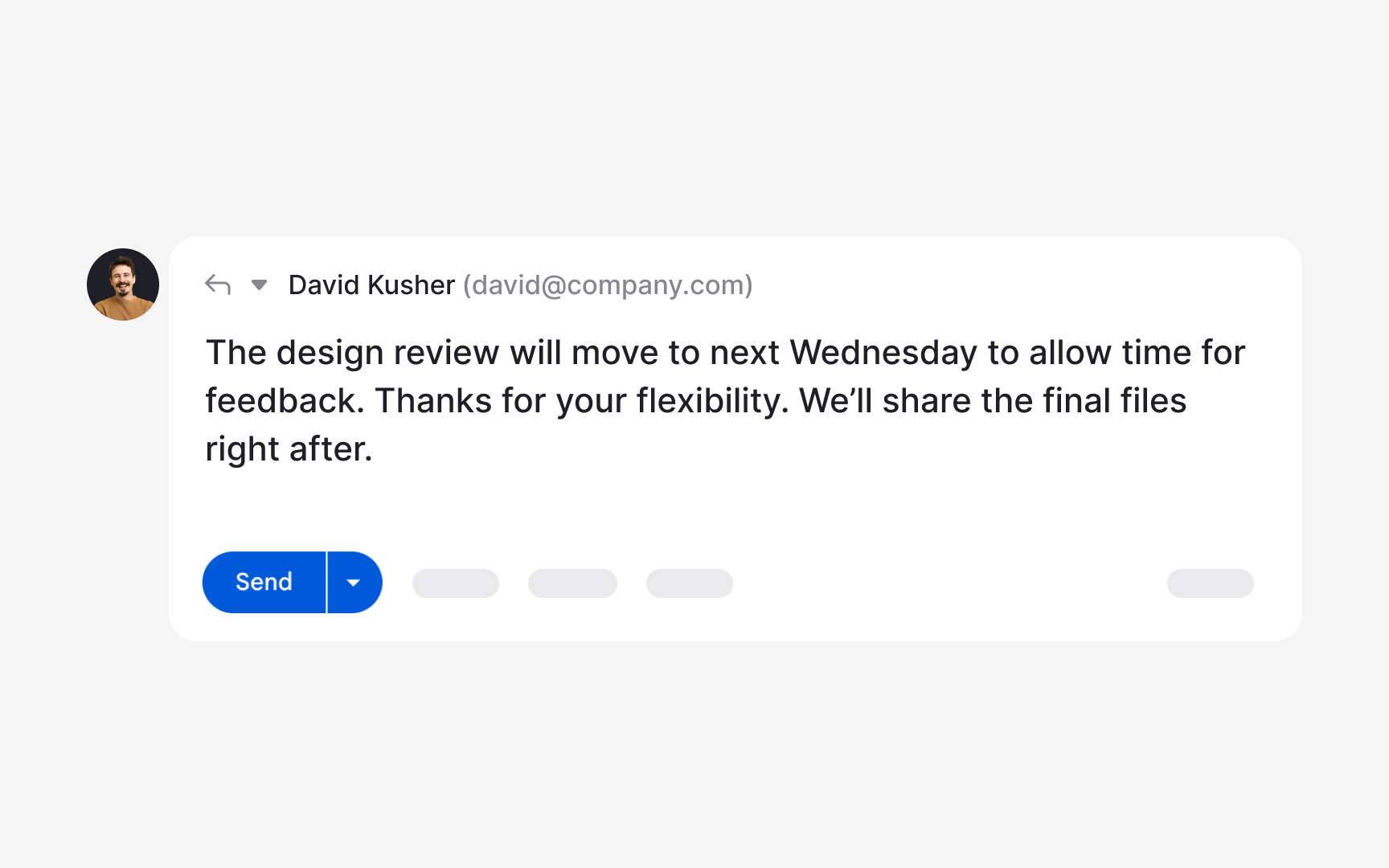Screen dimensions: 1389x868
Task: Select the recipient name David Kusher
Action: pyautogui.click(x=371, y=285)
